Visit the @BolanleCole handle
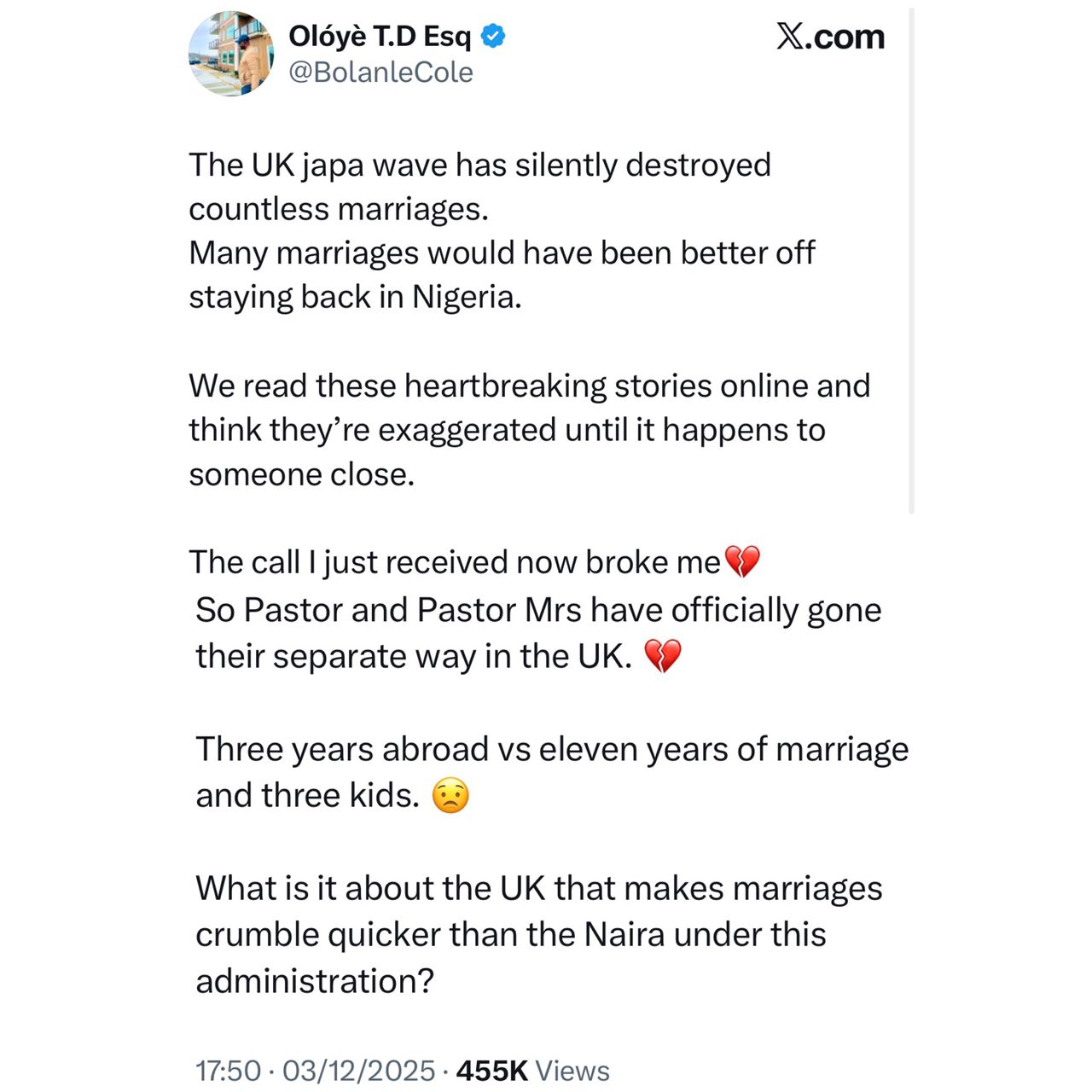This screenshot has height=1092, width=1092. point(380,73)
